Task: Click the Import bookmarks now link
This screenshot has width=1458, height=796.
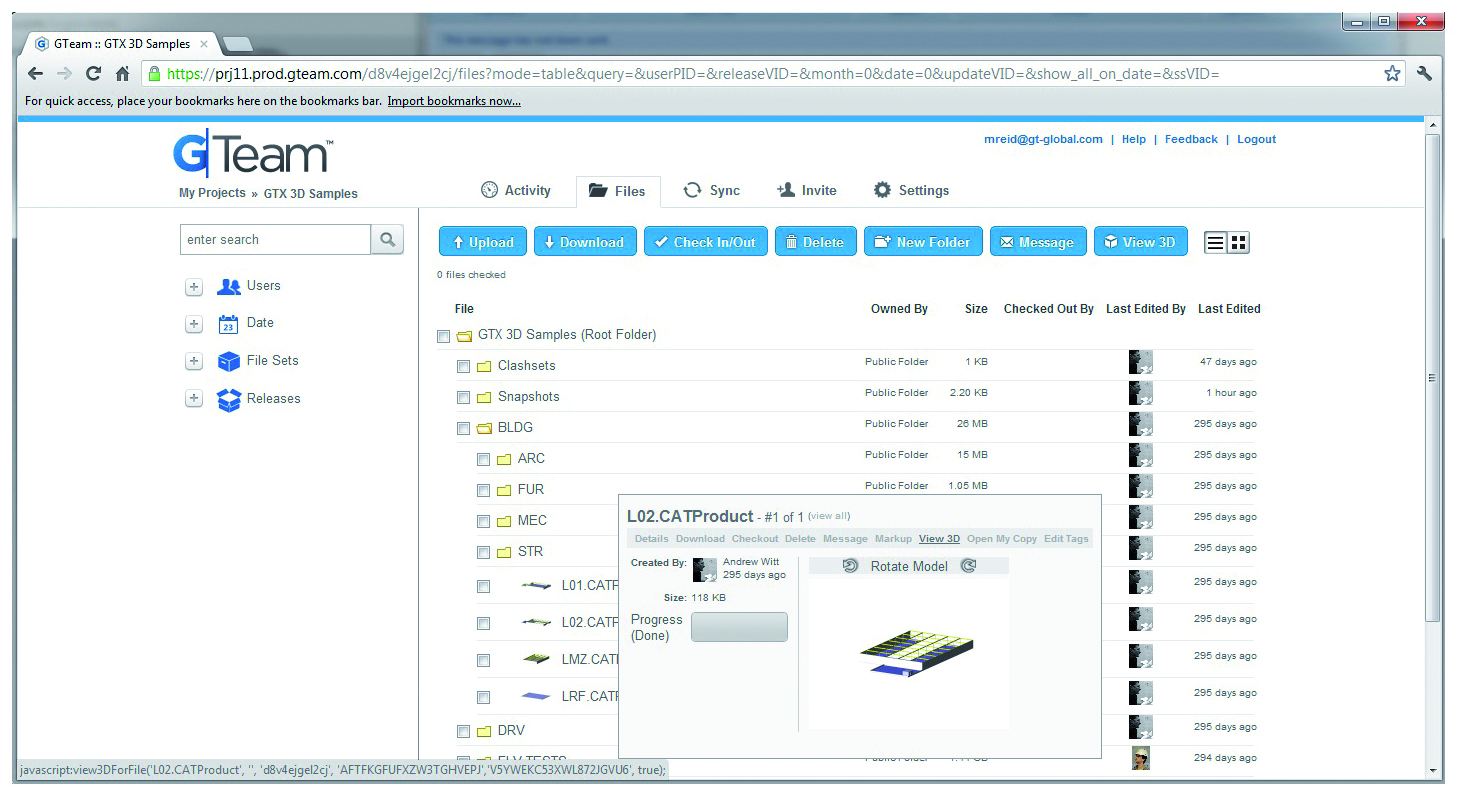Action: pos(454,101)
